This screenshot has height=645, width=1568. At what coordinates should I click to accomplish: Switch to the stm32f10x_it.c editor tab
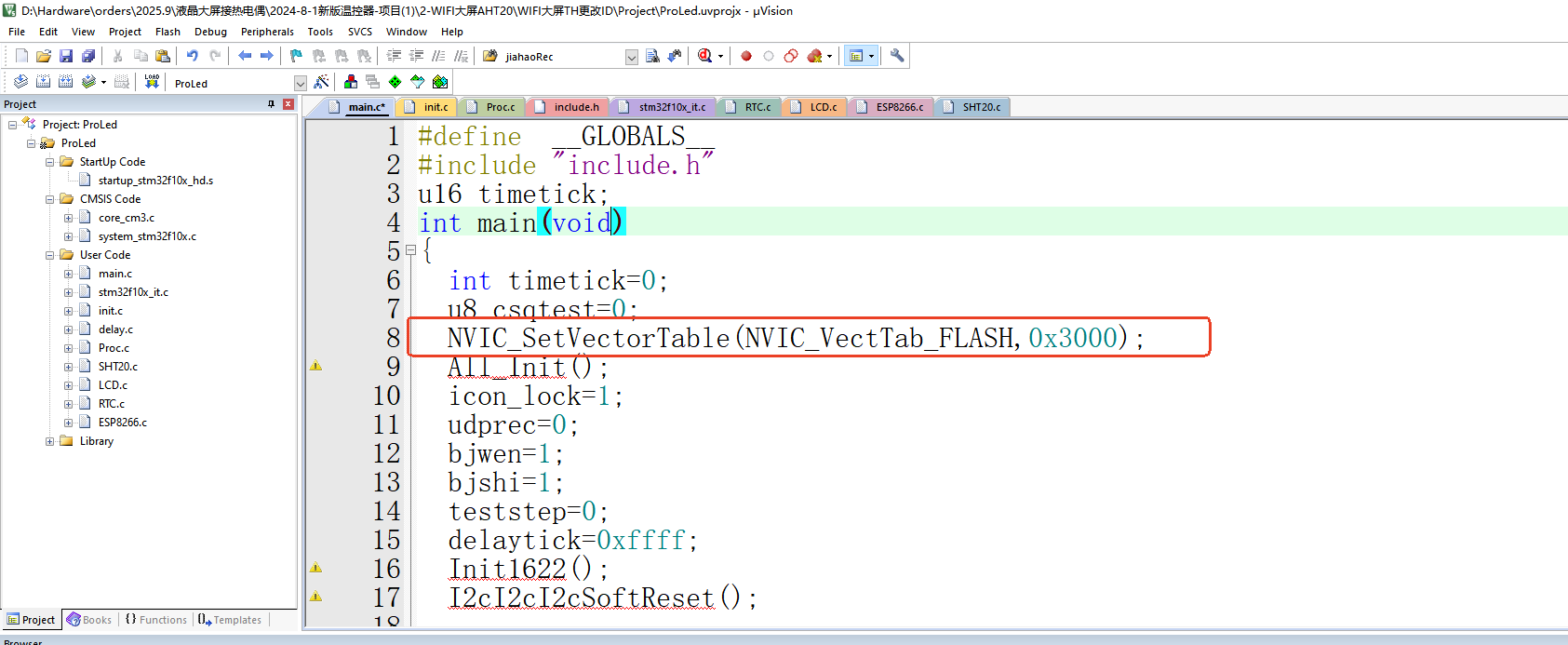coord(663,107)
